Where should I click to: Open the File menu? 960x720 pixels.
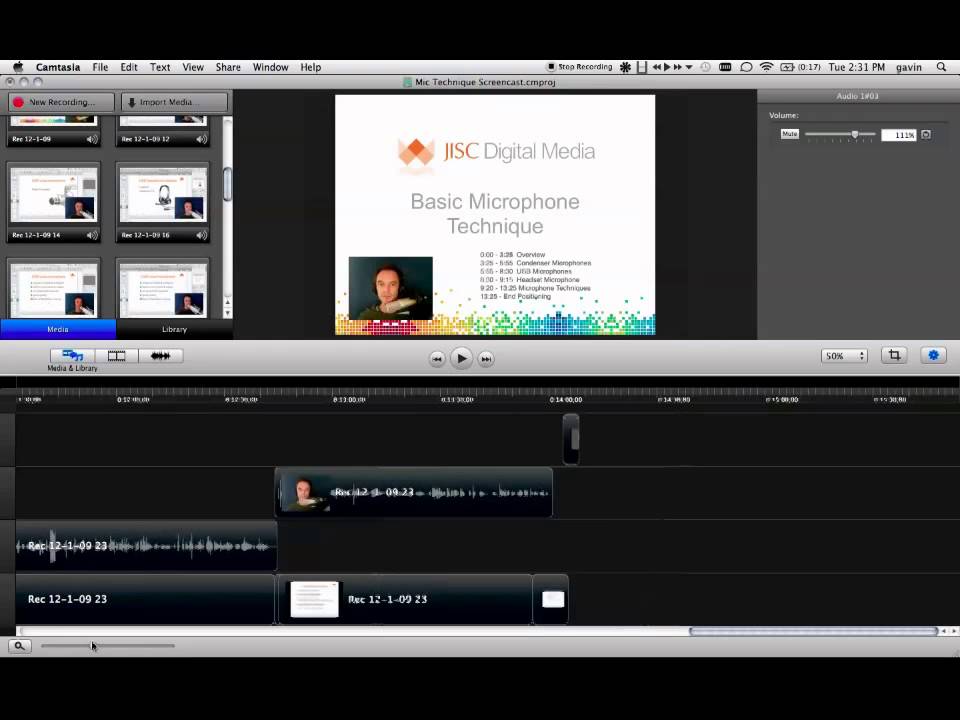(x=100, y=67)
